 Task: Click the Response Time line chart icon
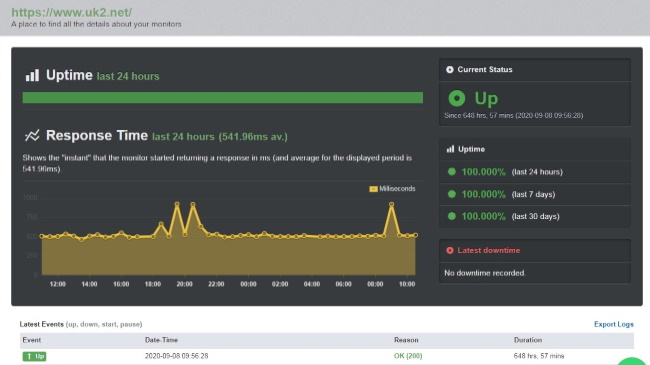pos(32,135)
